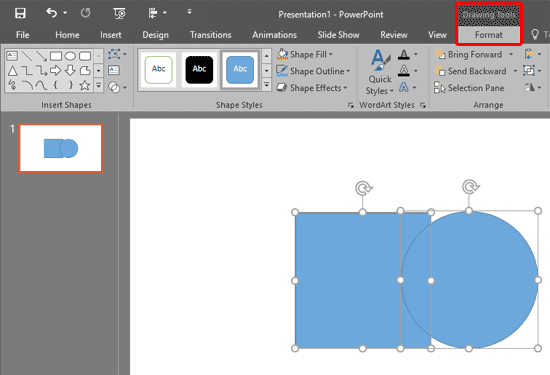Go to the Transitions tab
550x375 pixels.
coord(210,35)
